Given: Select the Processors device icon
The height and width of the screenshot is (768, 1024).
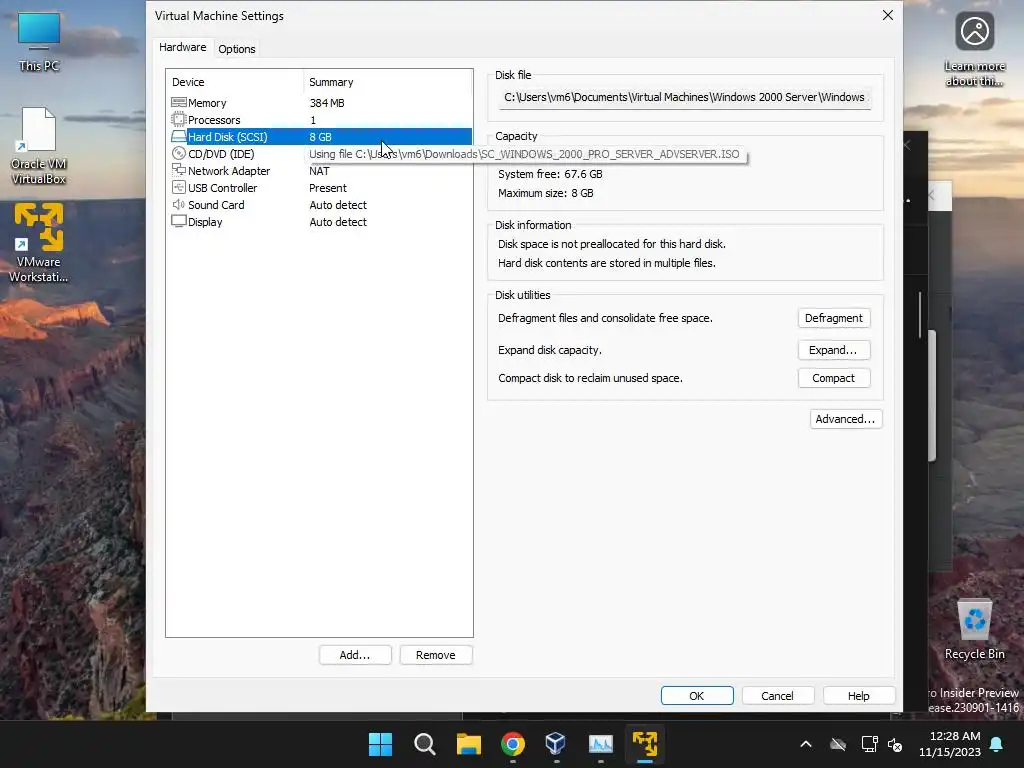Looking at the screenshot, I should tap(178, 120).
